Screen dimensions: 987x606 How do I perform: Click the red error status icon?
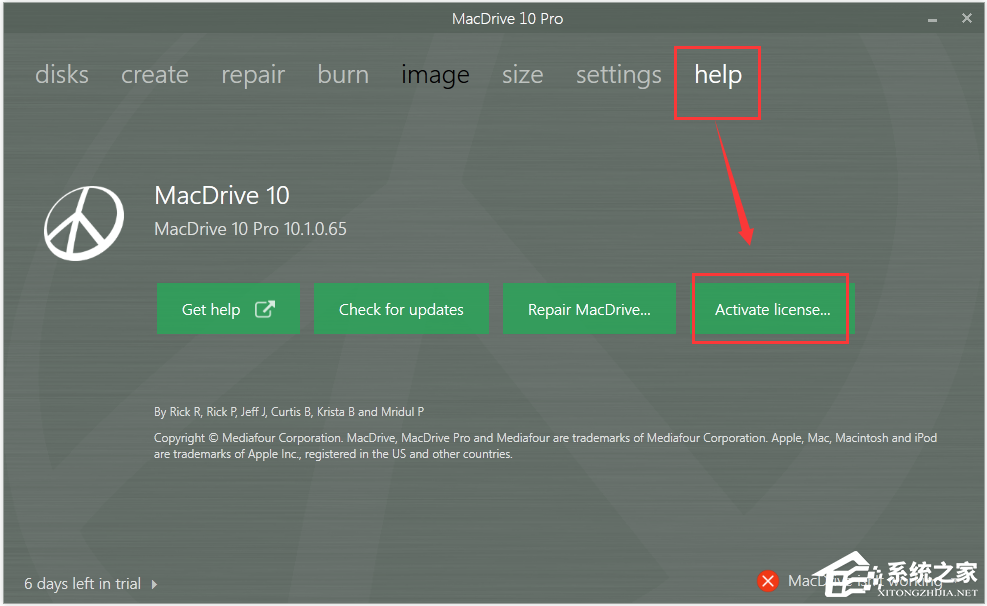click(x=767, y=581)
